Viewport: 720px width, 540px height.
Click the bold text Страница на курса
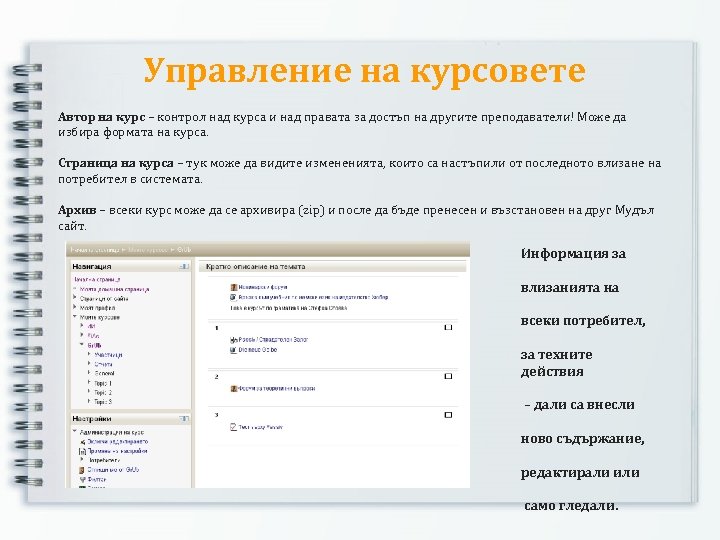pos(116,163)
